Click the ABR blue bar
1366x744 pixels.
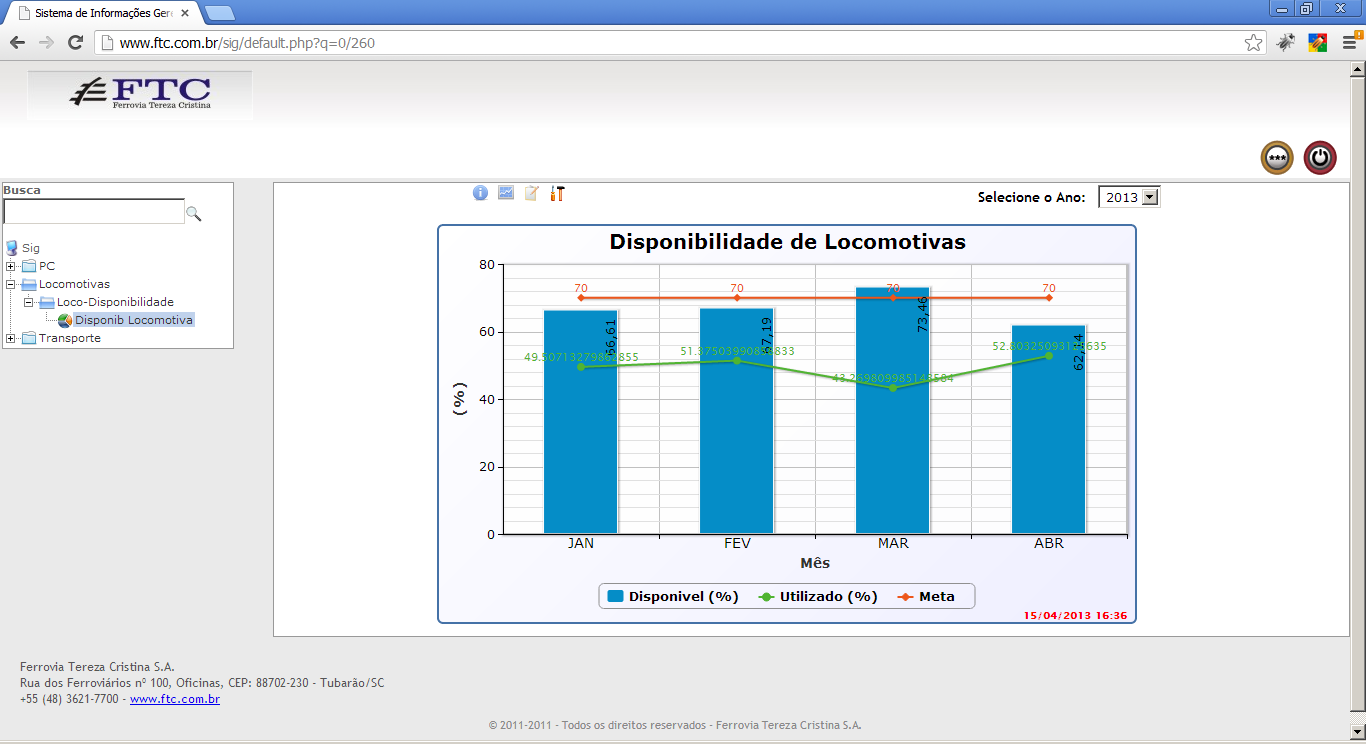click(x=1049, y=429)
